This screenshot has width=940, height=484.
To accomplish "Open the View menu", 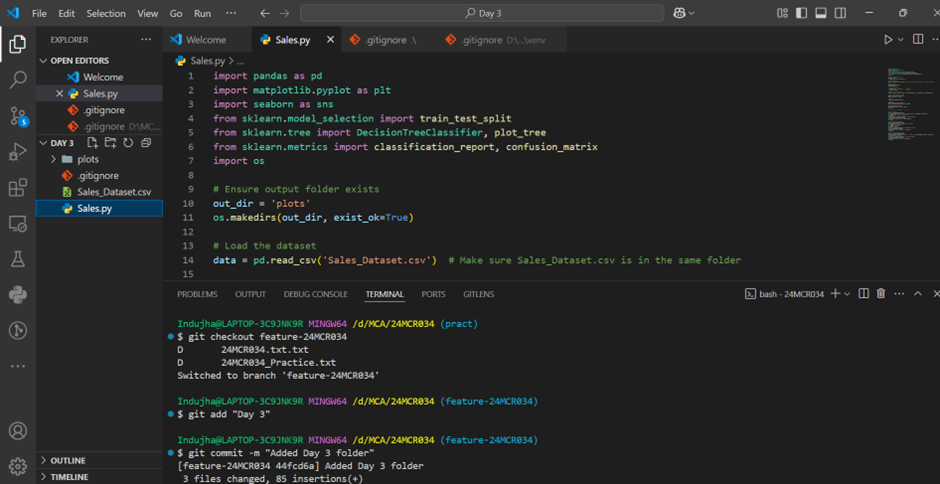I will pyautogui.click(x=147, y=13).
